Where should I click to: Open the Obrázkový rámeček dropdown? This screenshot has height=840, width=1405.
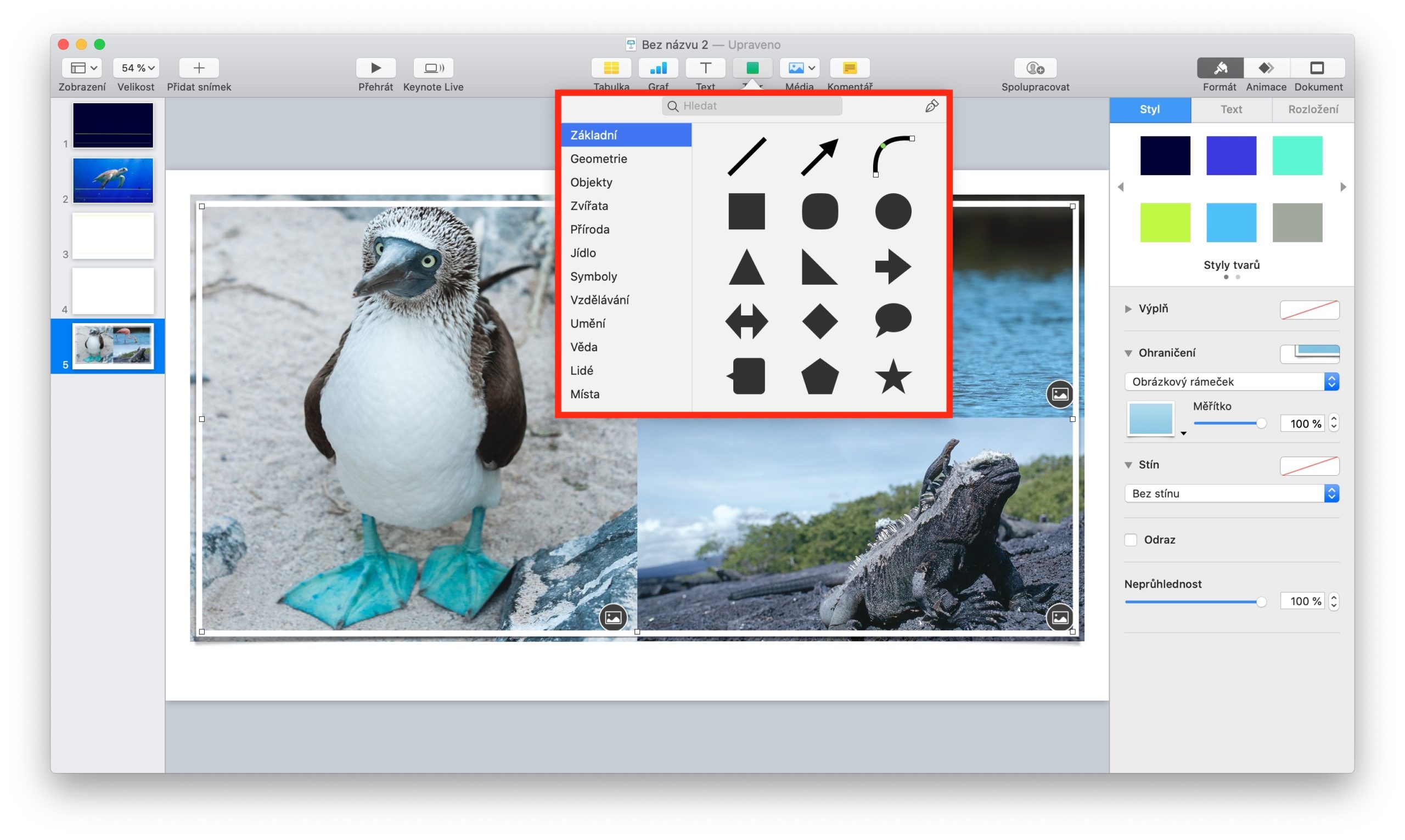(1231, 381)
